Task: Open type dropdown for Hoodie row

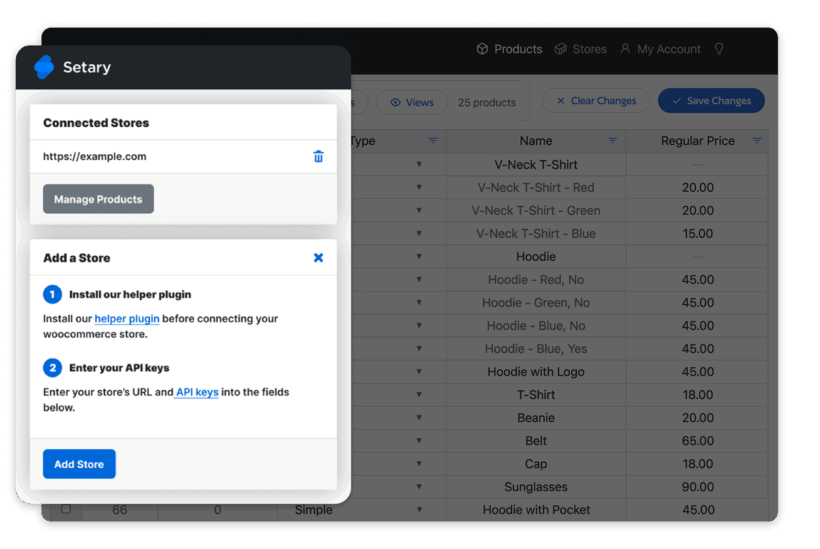Action: point(419,256)
